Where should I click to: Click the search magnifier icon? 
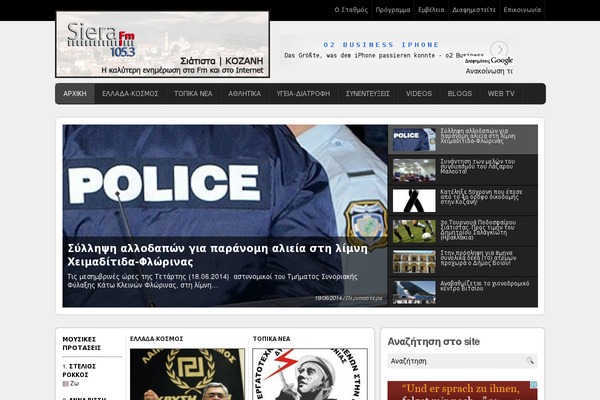pos(530,361)
